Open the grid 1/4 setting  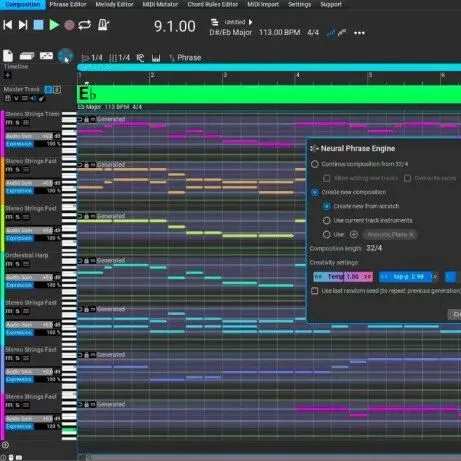coord(119,58)
